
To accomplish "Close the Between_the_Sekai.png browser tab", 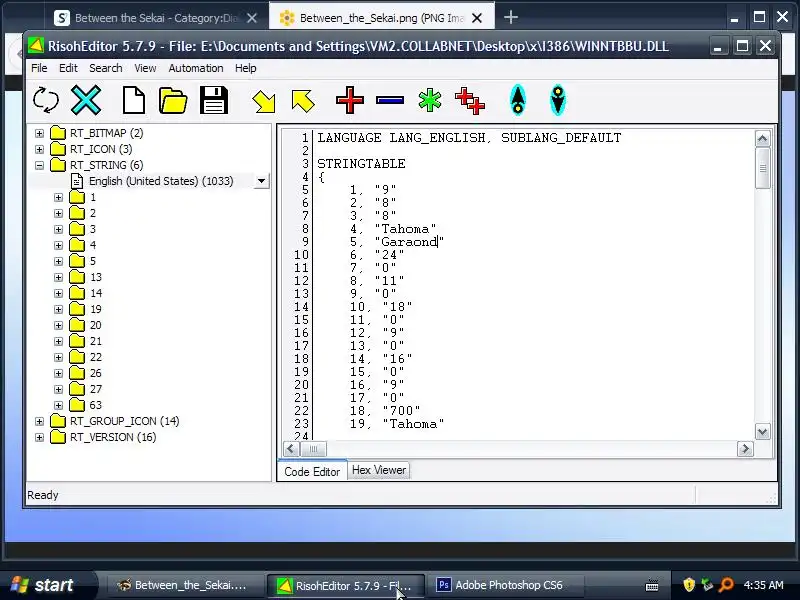I will 477,18.
